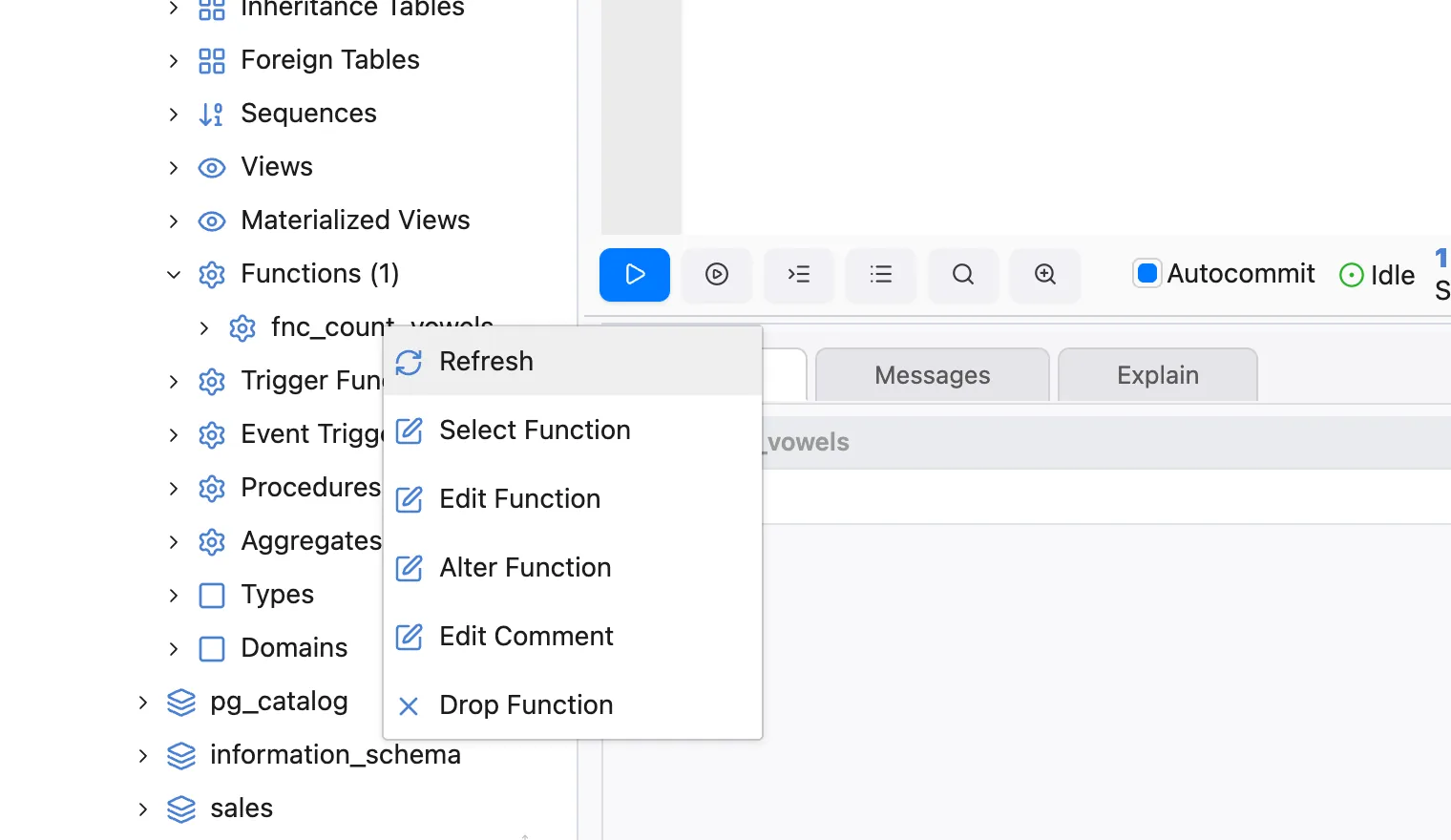The height and width of the screenshot is (840, 1451).
Task: Click the _vowels result column header
Action: 807,442
